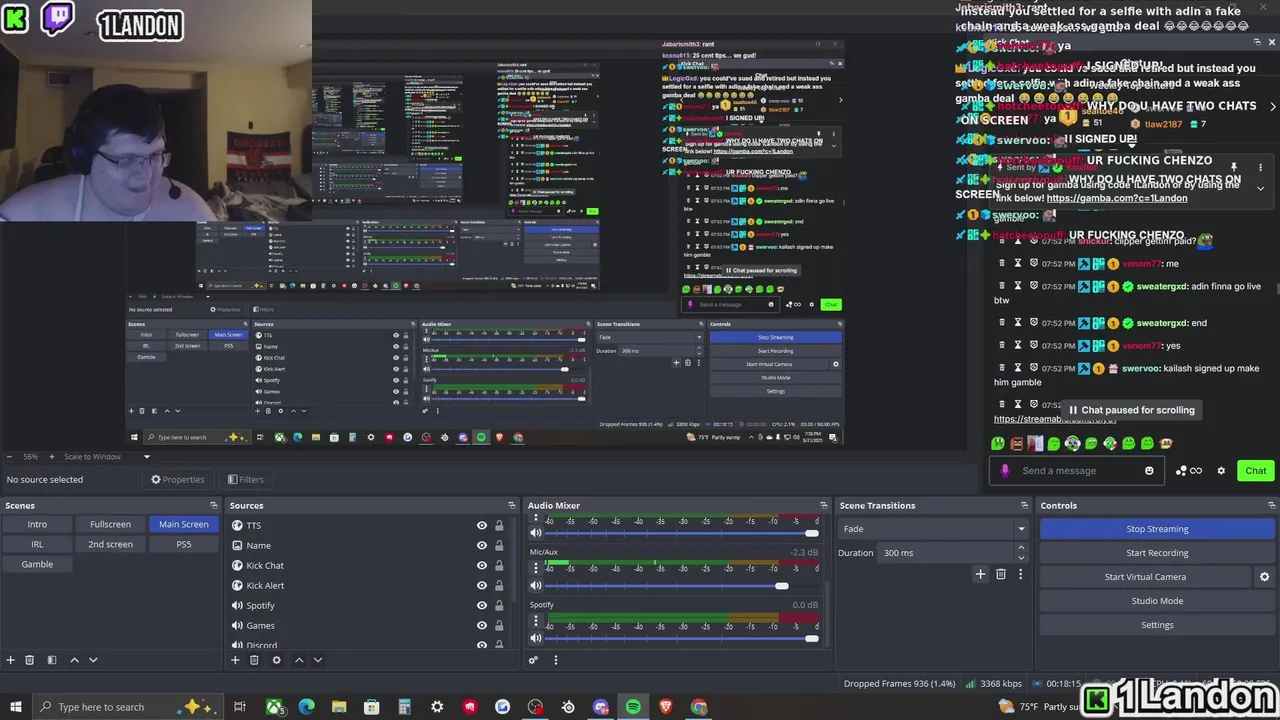Hide the Games source
Screen dimensions: 1280x720
tap(482, 626)
